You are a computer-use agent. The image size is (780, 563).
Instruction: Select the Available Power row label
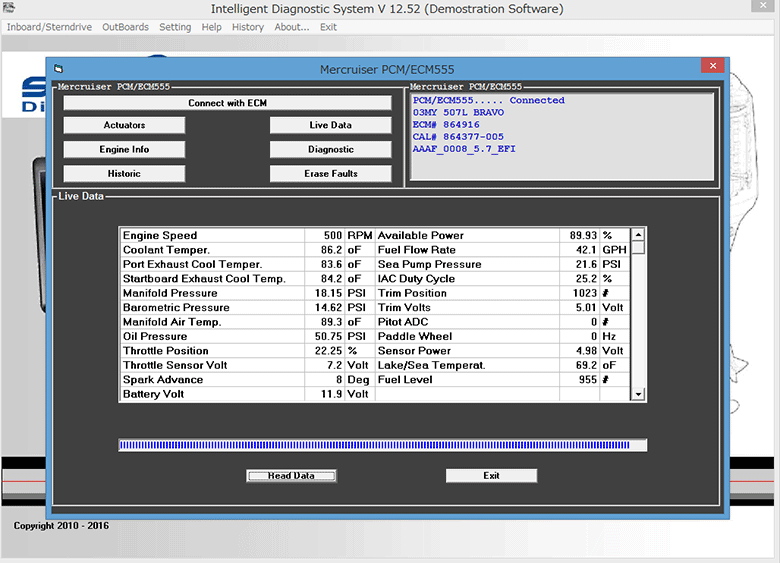coord(420,235)
